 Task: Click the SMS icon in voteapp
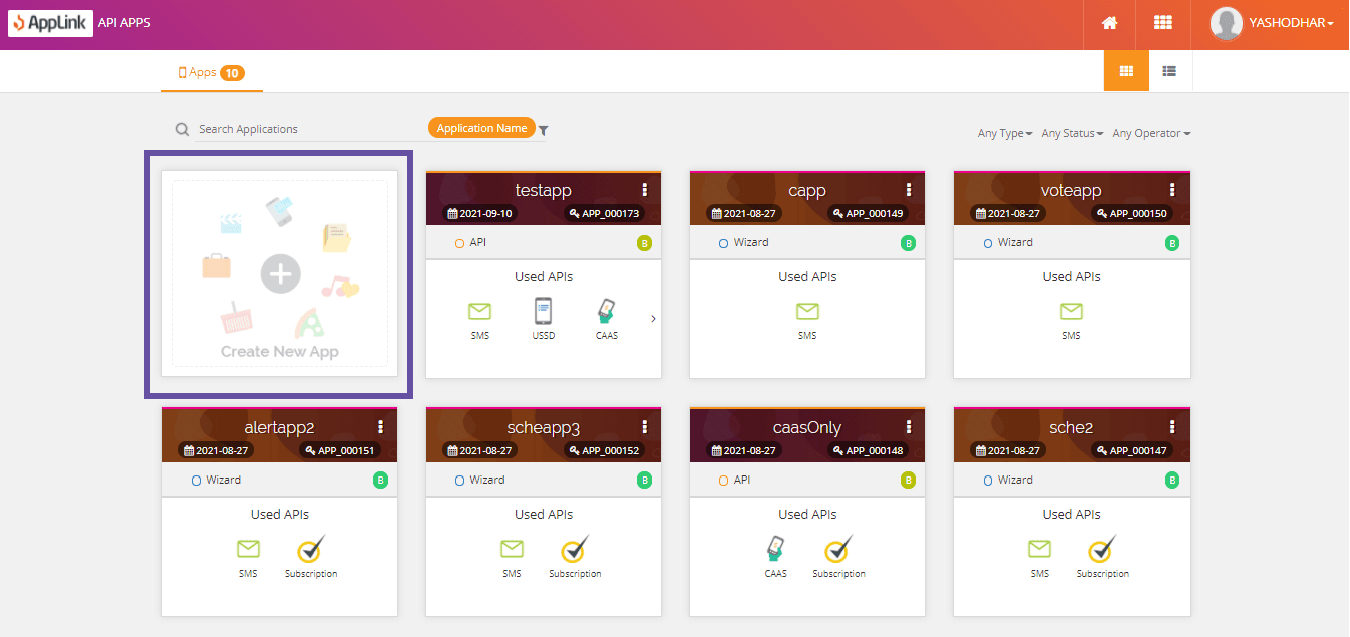click(x=1071, y=311)
